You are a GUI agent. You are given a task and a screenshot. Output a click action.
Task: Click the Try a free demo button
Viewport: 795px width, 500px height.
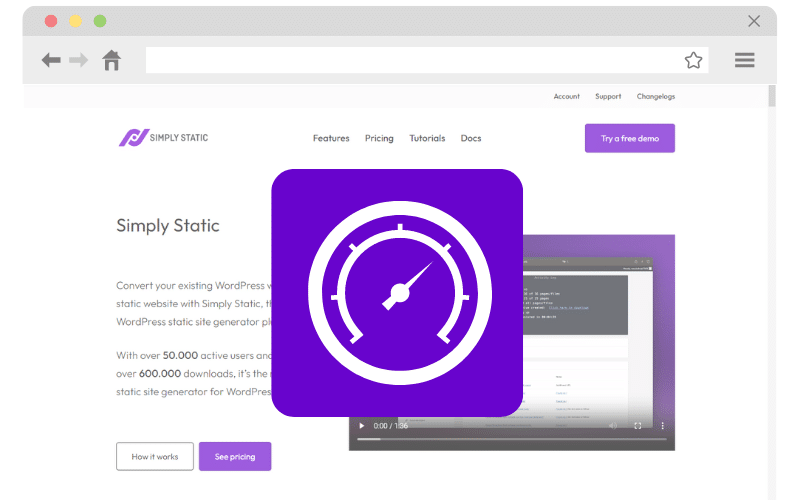[x=630, y=138]
